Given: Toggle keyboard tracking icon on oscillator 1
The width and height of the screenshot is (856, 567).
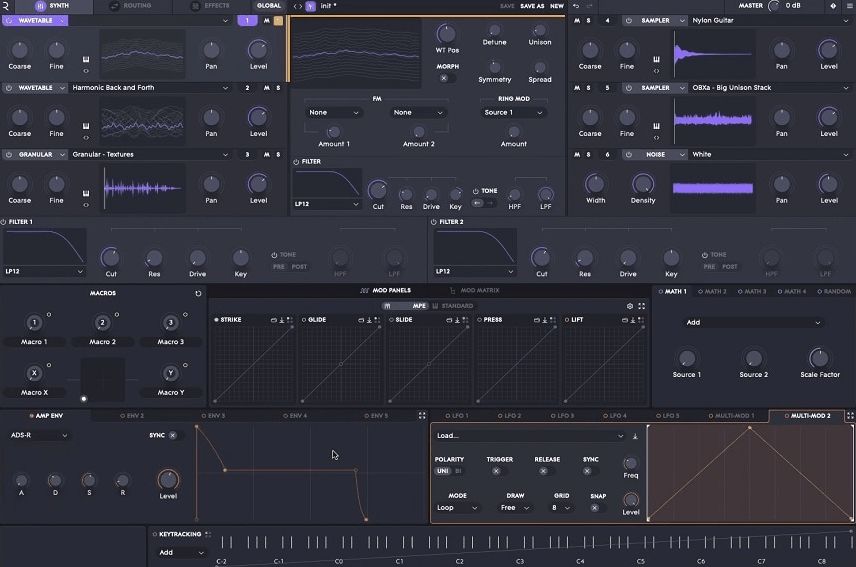Looking at the screenshot, I should (x=86, y=59).
